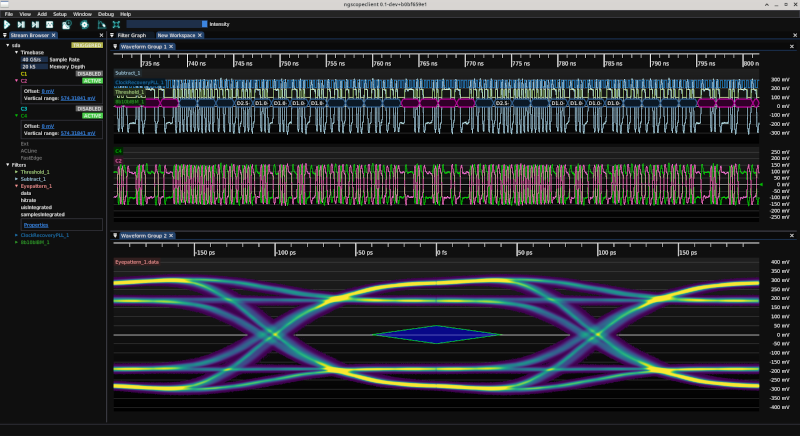
Task: Adjust the Intensity slider
Action: click(x=167, y=24)
